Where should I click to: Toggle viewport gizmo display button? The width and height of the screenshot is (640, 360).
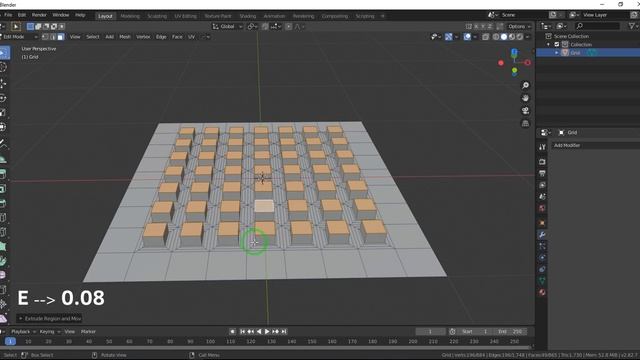pyautogui.click(x=449, y=37)
